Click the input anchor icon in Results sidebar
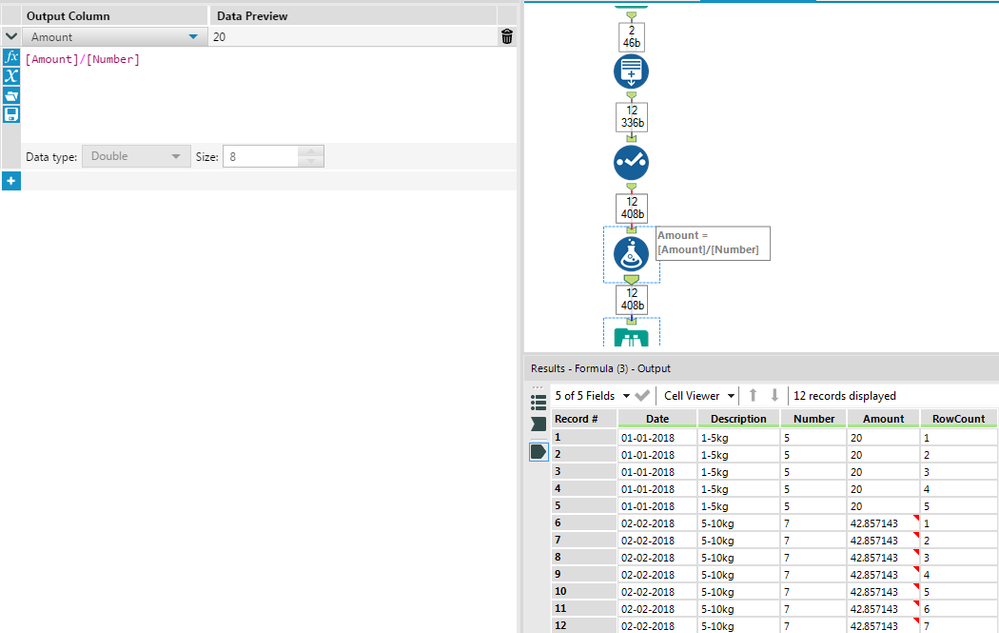The image size is (999, 633). click(x=538, y=424)
